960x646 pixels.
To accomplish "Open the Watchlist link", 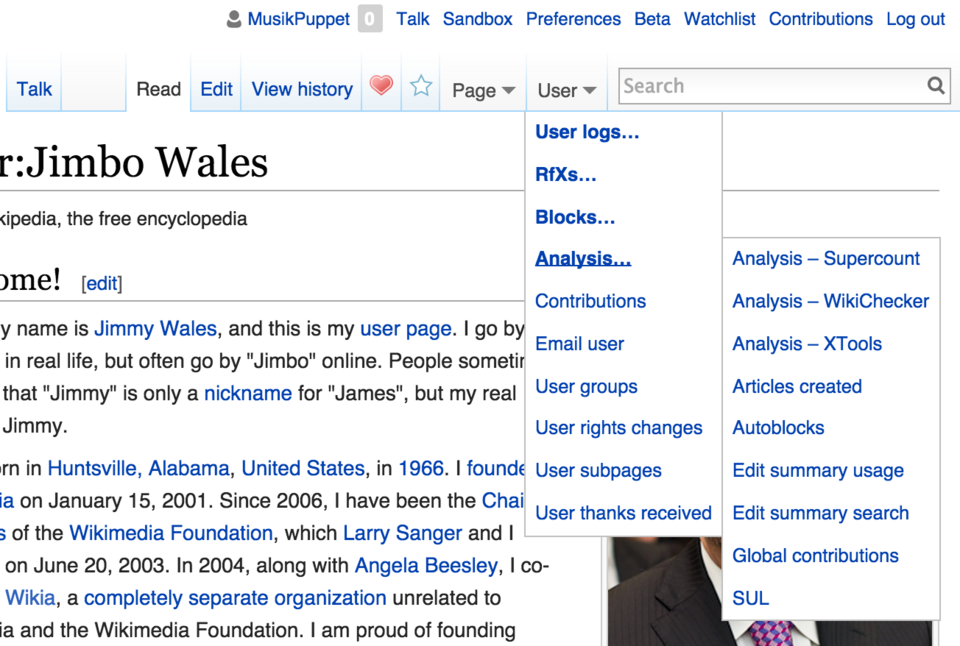I will coord(719,20).
